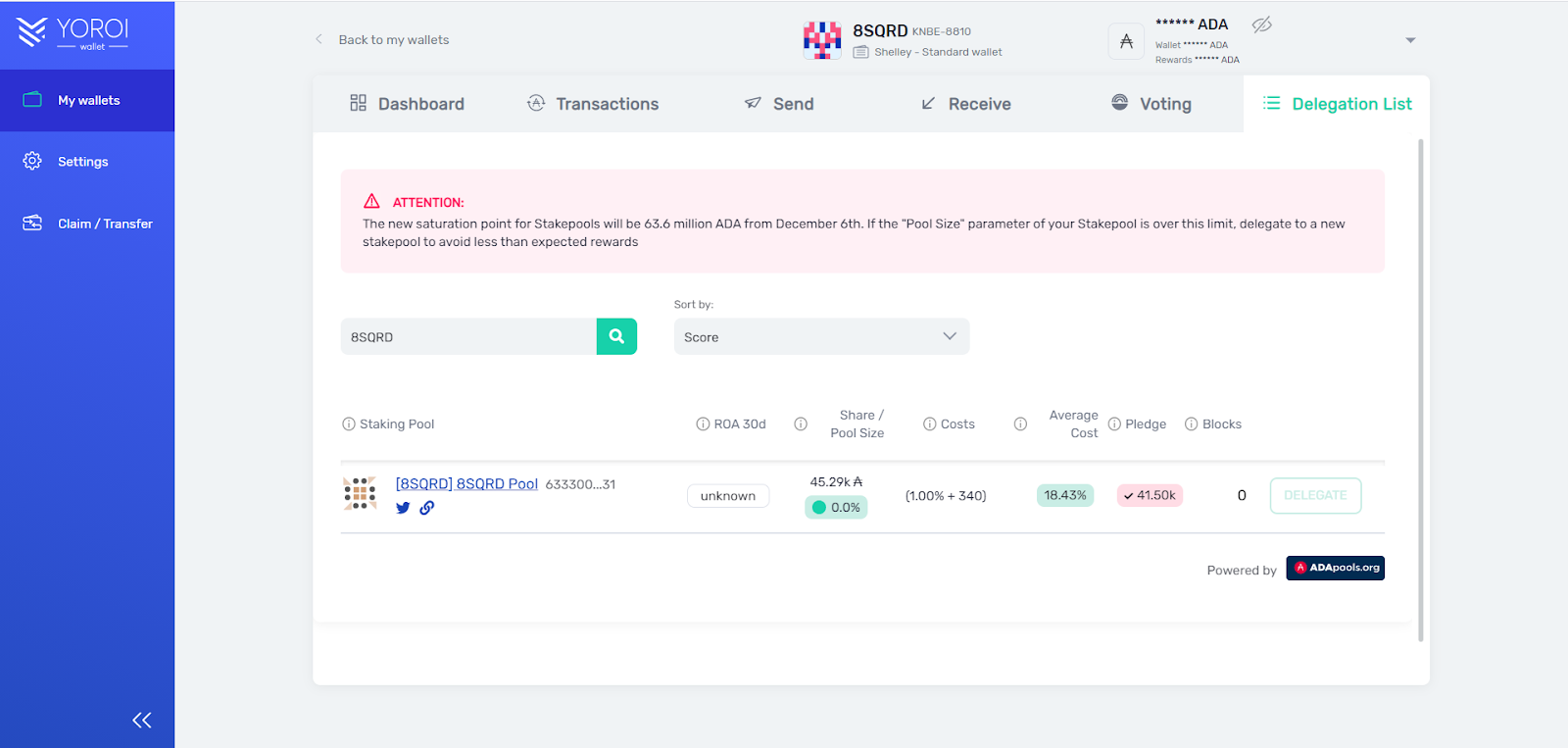The image size is (1568, 748).
Task: Select the Delegation List tab
Action: 1337,104
